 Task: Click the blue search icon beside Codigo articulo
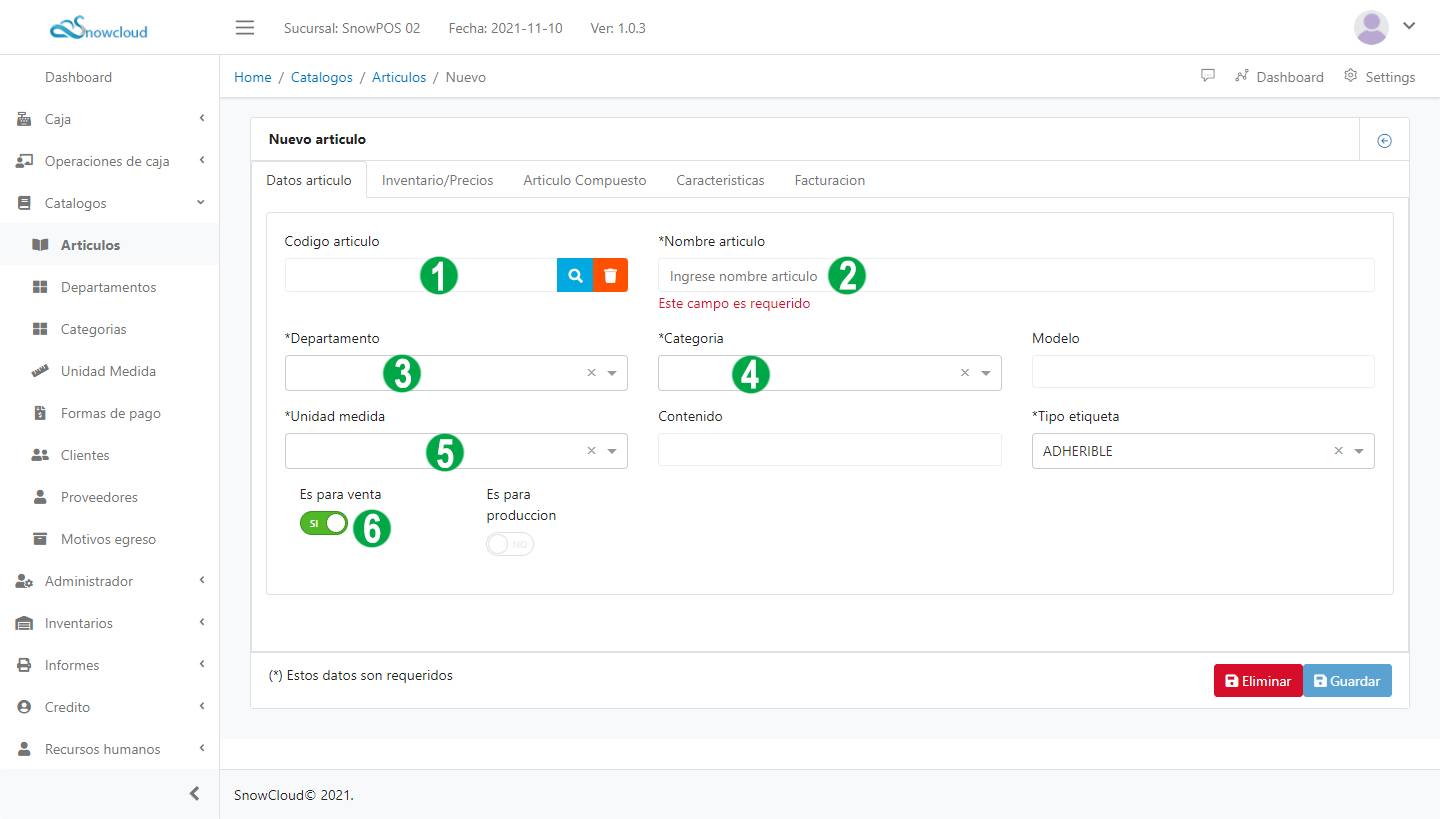(575, 275)
